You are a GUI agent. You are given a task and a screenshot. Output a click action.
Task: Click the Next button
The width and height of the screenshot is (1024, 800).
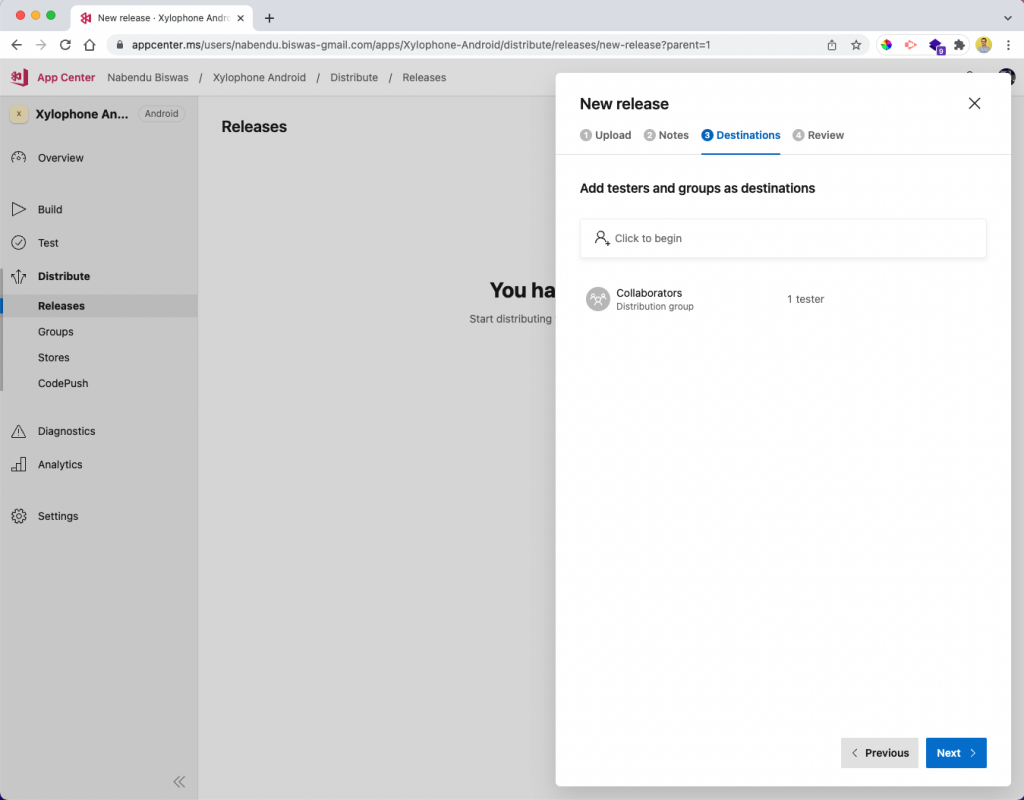pos(956,753)
